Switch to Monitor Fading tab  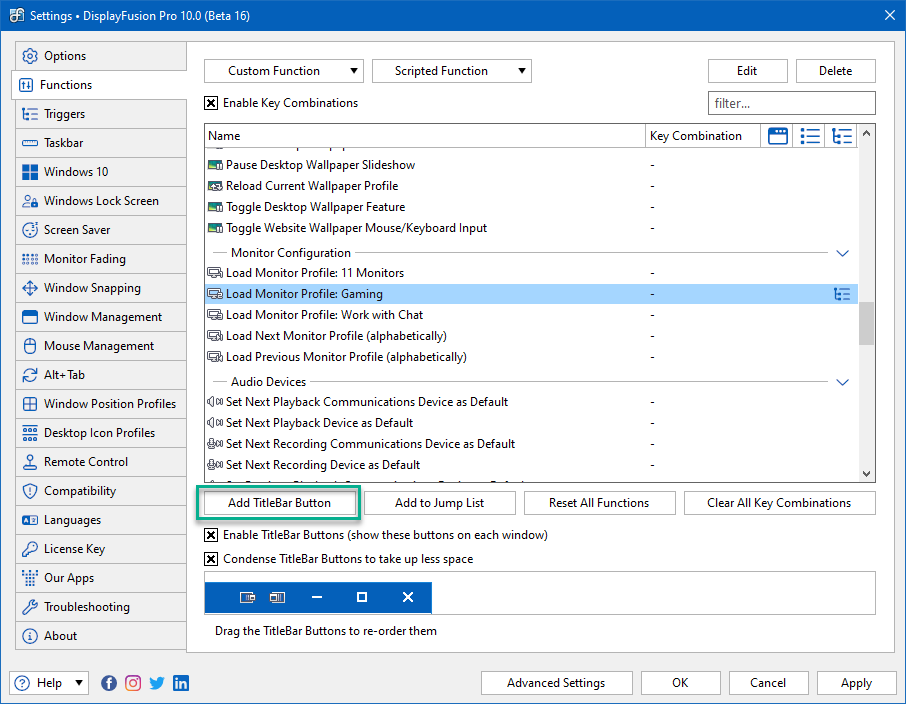click(101, 259)
